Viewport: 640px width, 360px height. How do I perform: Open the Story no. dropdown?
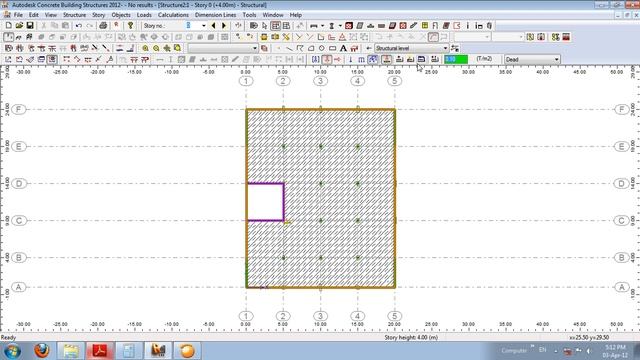click(x=204, y=26)
